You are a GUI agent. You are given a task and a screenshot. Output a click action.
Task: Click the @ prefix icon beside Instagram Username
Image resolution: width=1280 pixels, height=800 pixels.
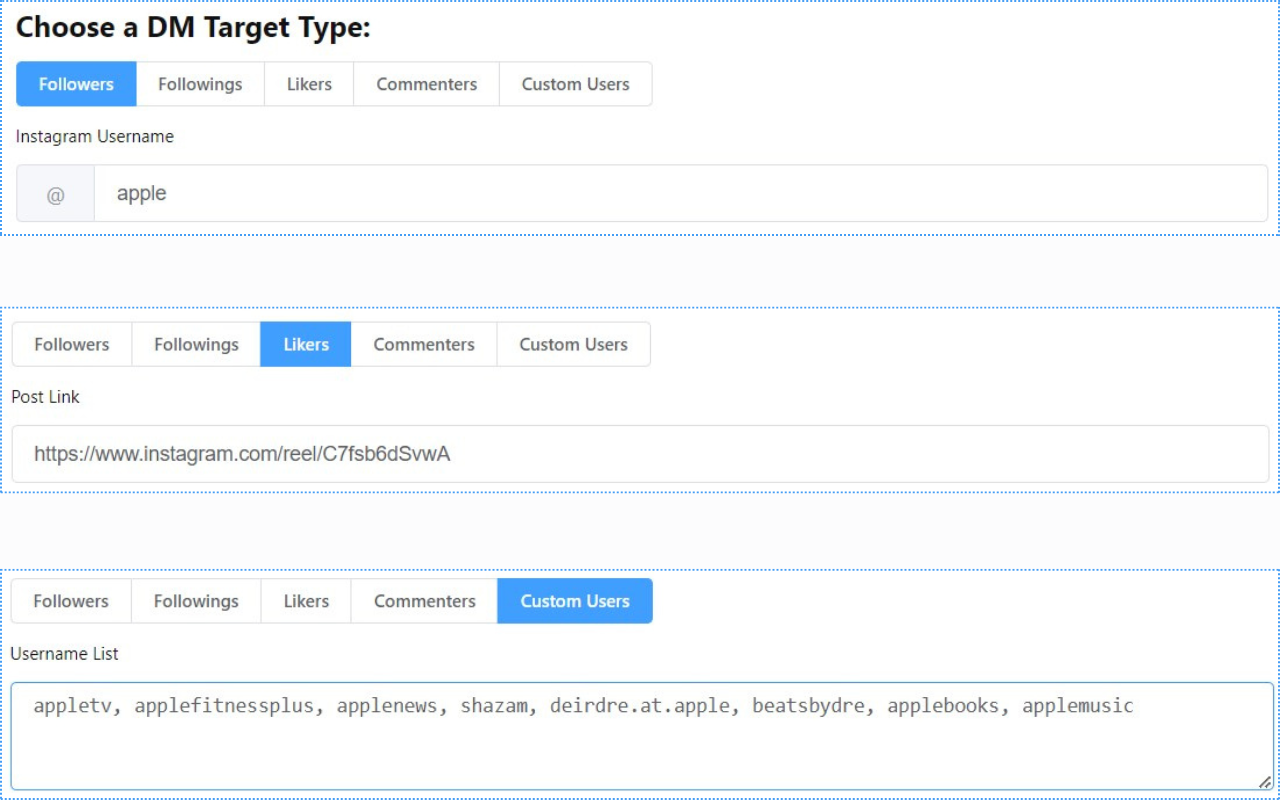pyautogui.click(x=55, y=192)
